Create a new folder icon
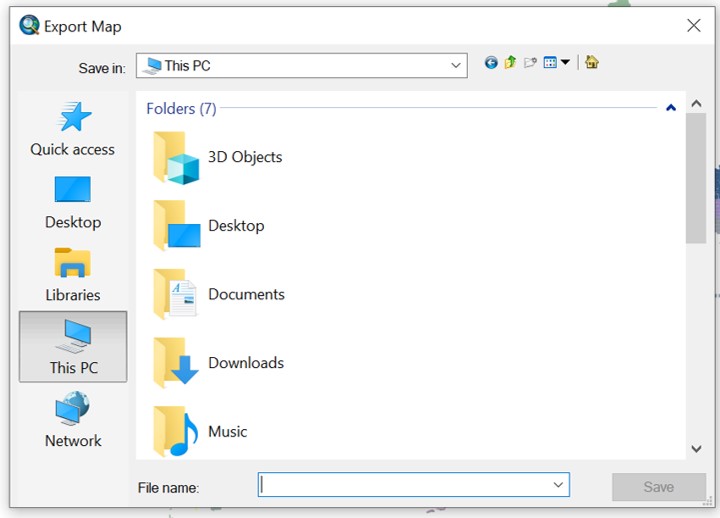 pos(530,62)
